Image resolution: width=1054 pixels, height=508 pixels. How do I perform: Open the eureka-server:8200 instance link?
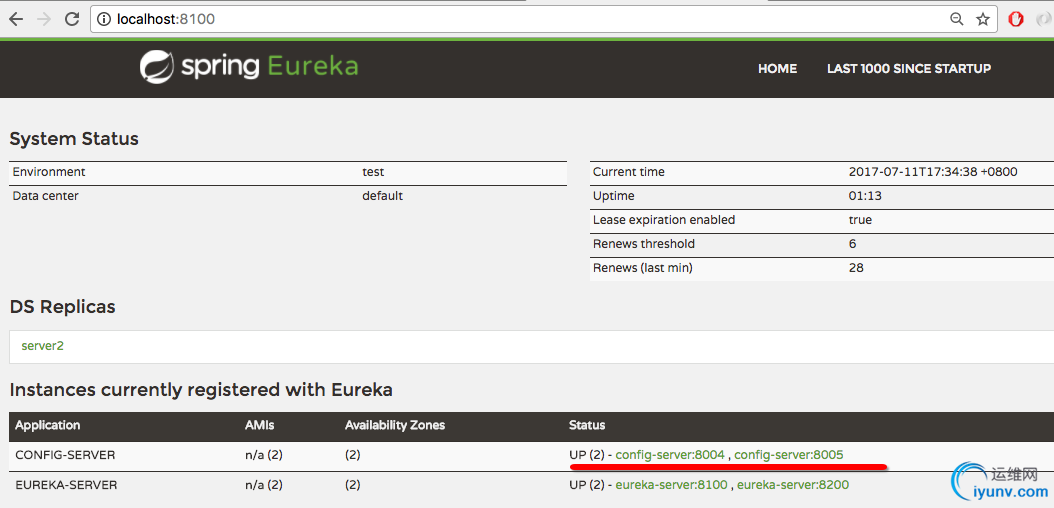pos(793,484)
